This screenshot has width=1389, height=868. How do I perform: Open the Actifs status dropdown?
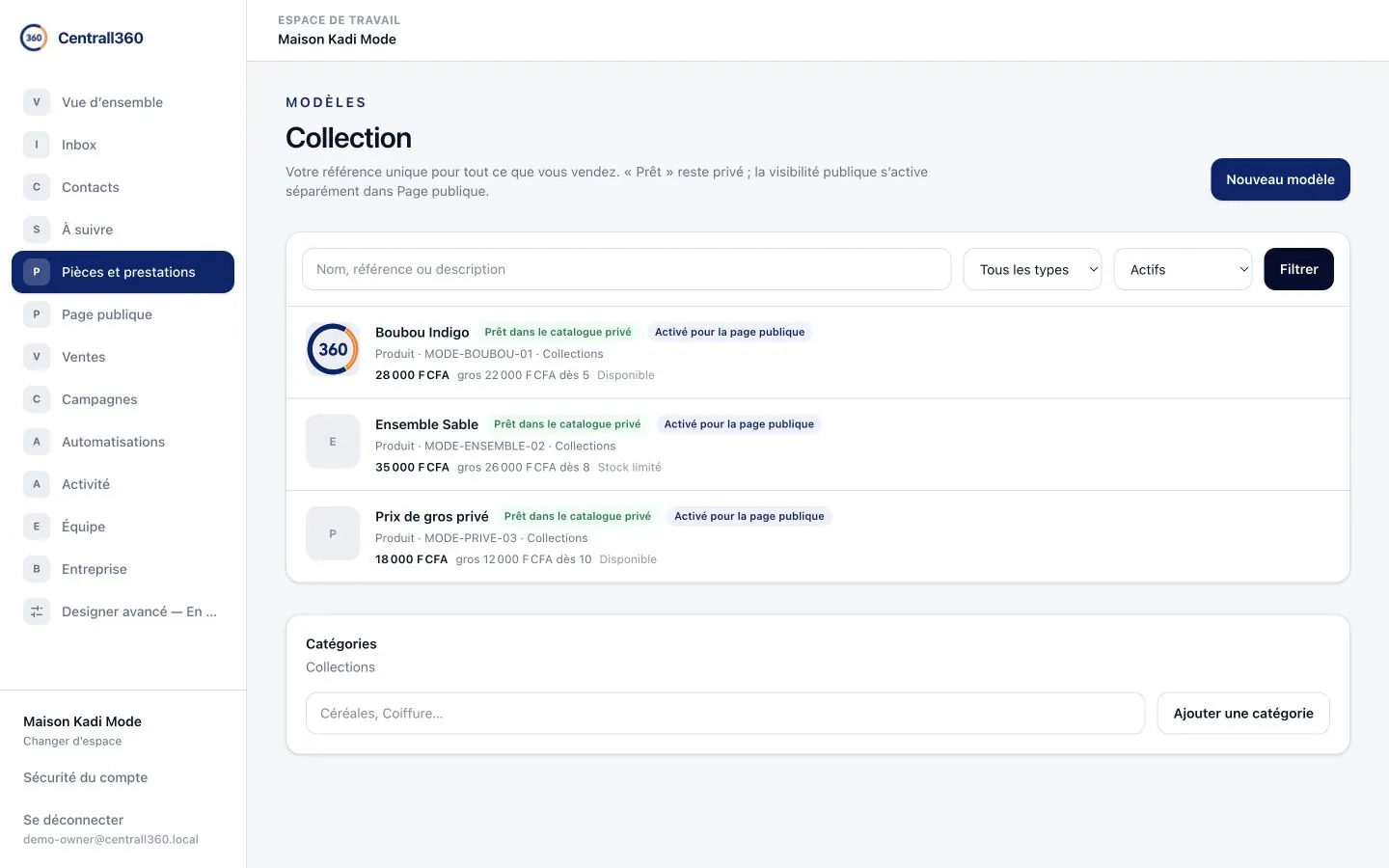pyautogui.click(x=1183, y=269)
